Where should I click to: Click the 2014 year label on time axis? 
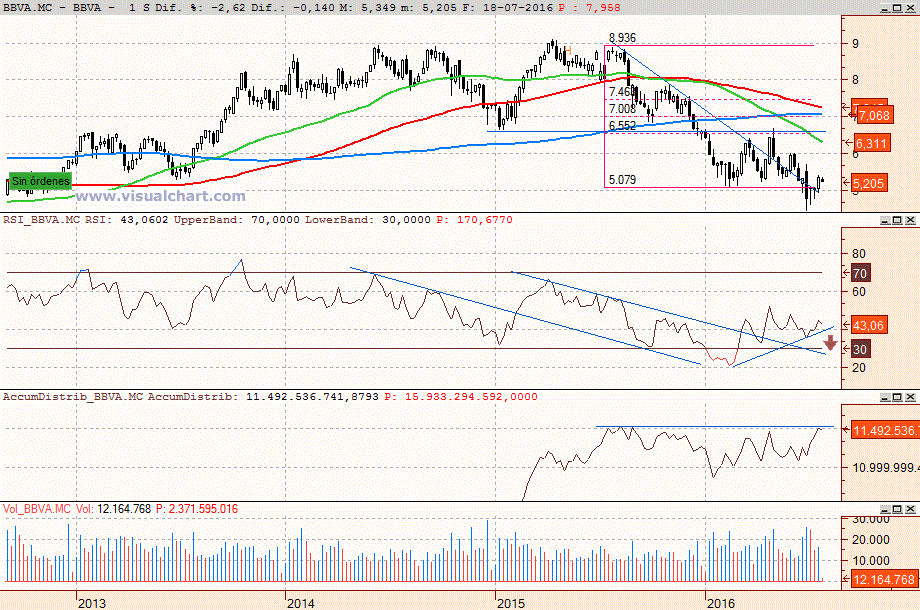point(301,603)
